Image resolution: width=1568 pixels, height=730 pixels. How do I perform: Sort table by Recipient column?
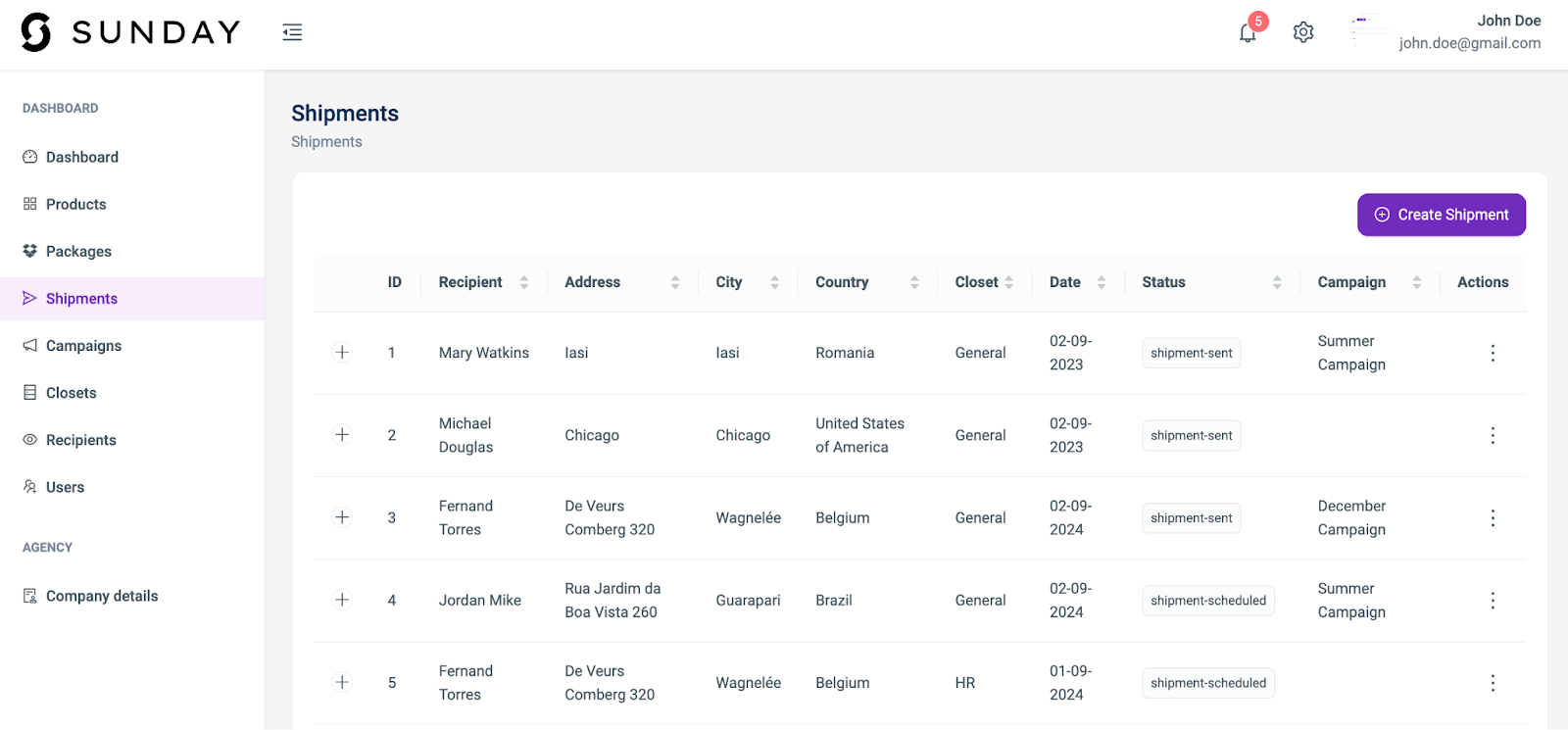pos(523,282)
